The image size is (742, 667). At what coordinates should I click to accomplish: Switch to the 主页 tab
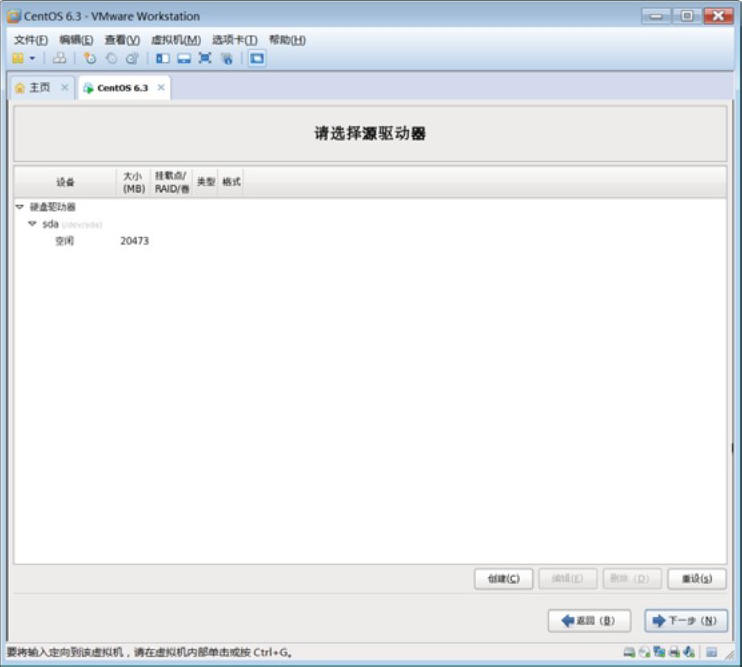tap(40, 88)
